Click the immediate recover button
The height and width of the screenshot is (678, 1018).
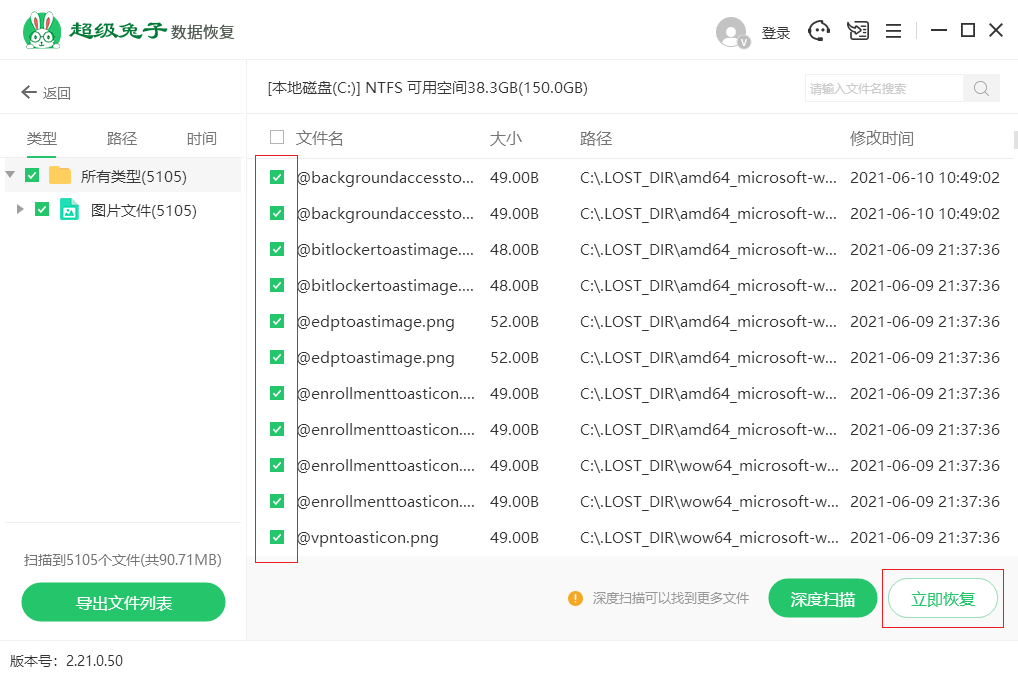pyautogui.click(x=942, y=599)
